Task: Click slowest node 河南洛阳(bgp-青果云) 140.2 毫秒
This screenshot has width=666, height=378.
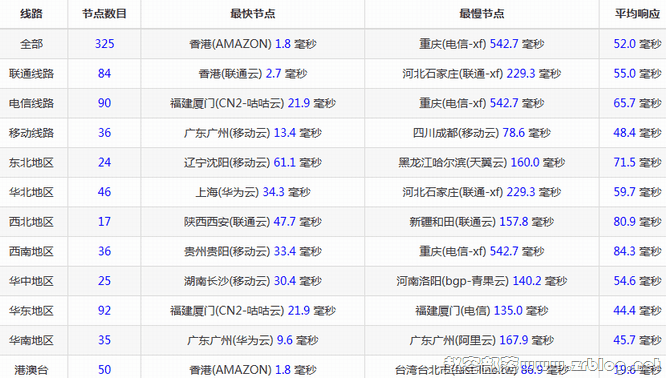Action: [482, 281]
